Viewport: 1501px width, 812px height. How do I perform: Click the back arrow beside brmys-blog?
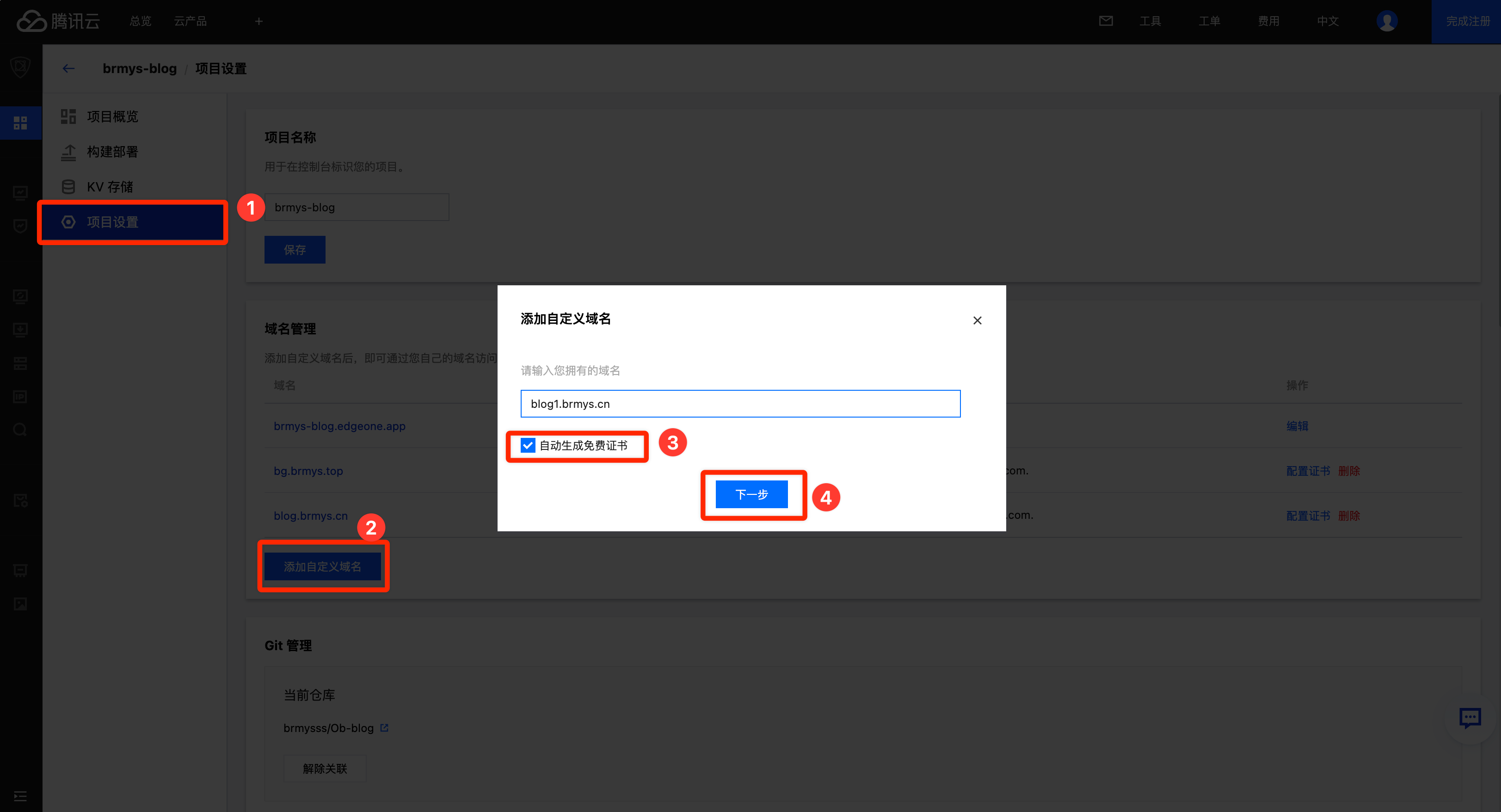click(69, 69)
